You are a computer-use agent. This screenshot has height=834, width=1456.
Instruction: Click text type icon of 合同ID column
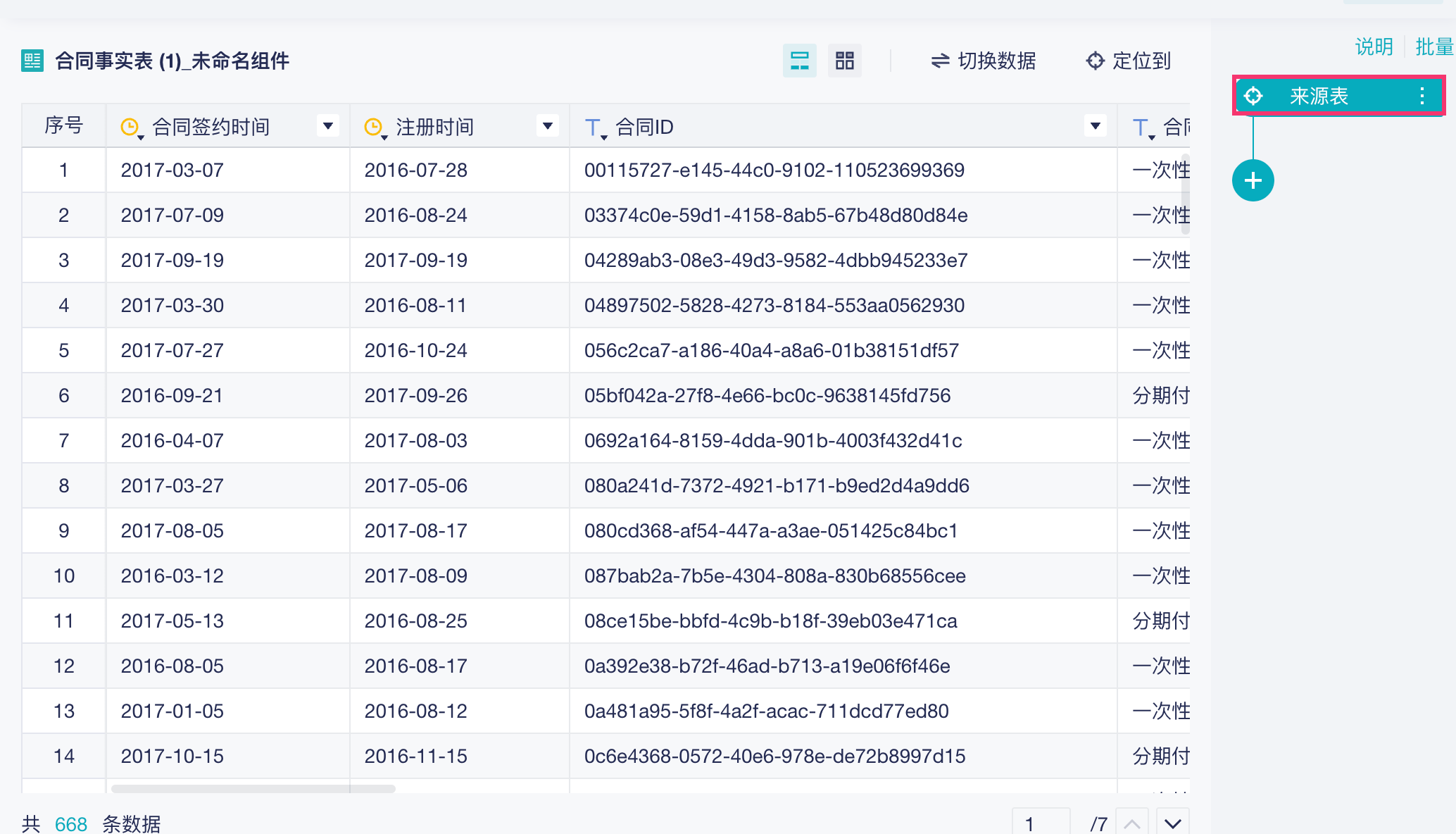coord(594,127)
